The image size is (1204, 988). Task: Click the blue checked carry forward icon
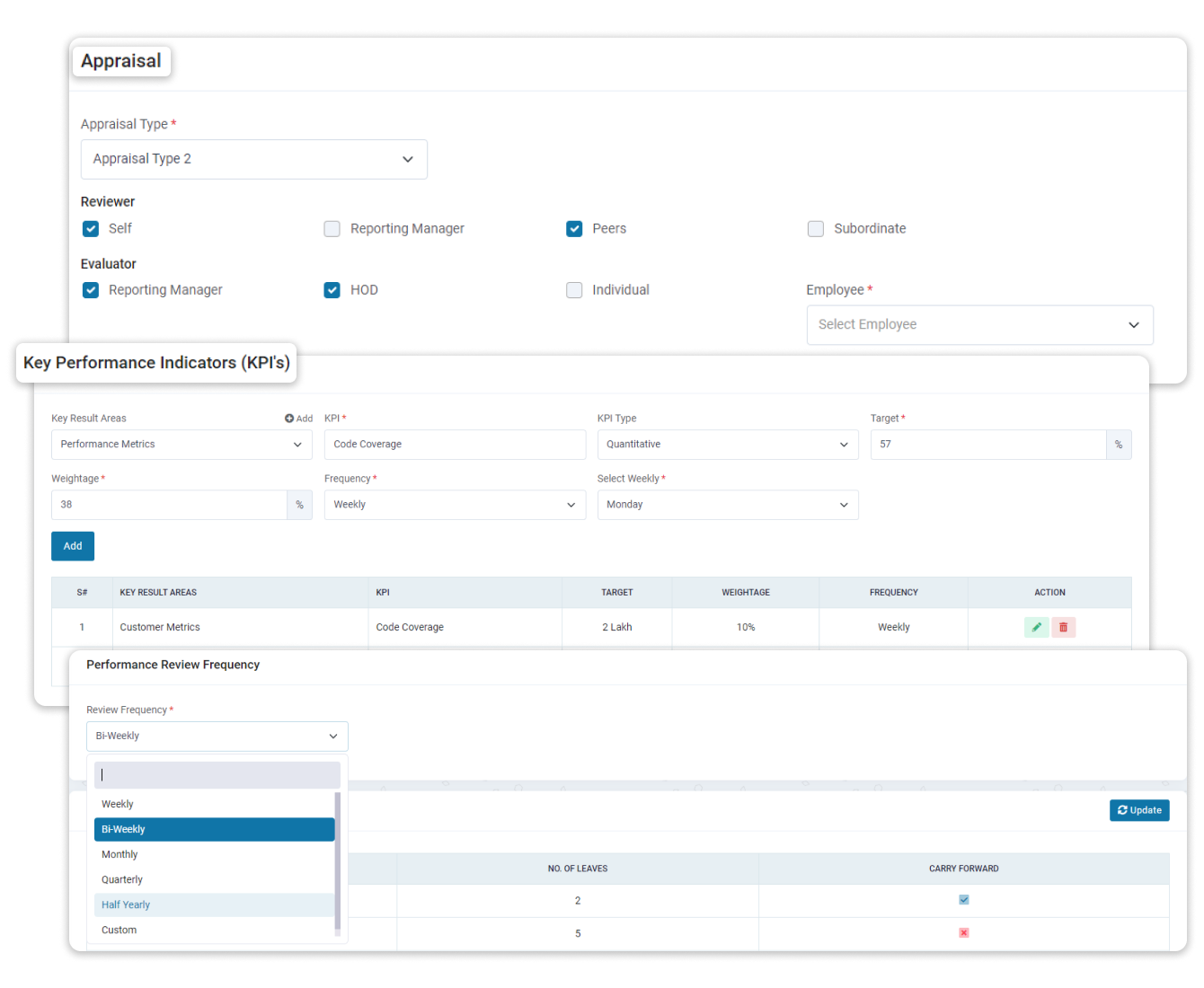[x=963, y=900]
